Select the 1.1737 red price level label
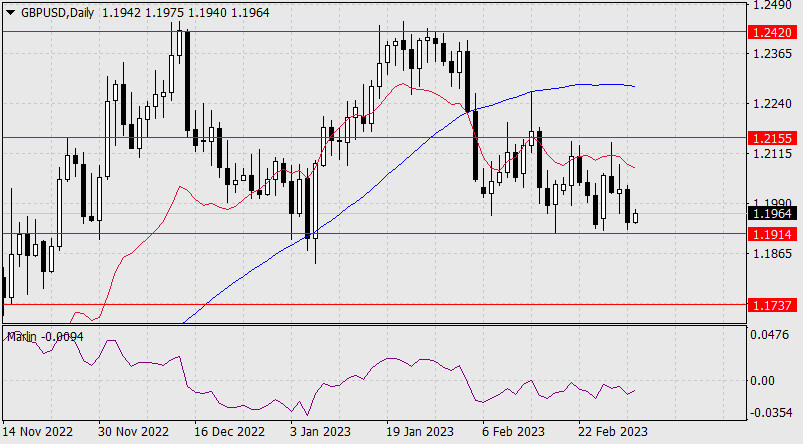 click(x=772, y=305)
